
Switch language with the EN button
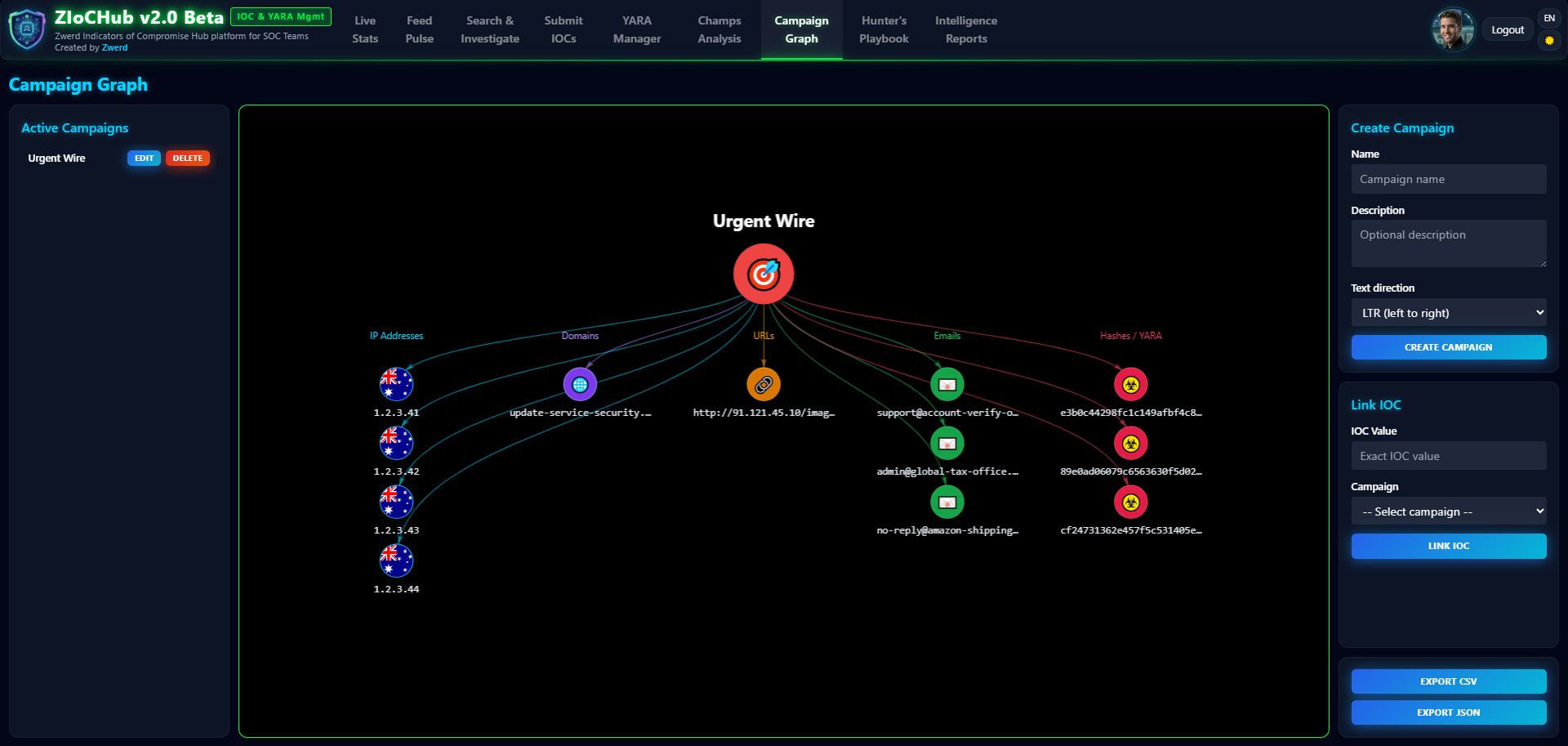[1549, 18]
